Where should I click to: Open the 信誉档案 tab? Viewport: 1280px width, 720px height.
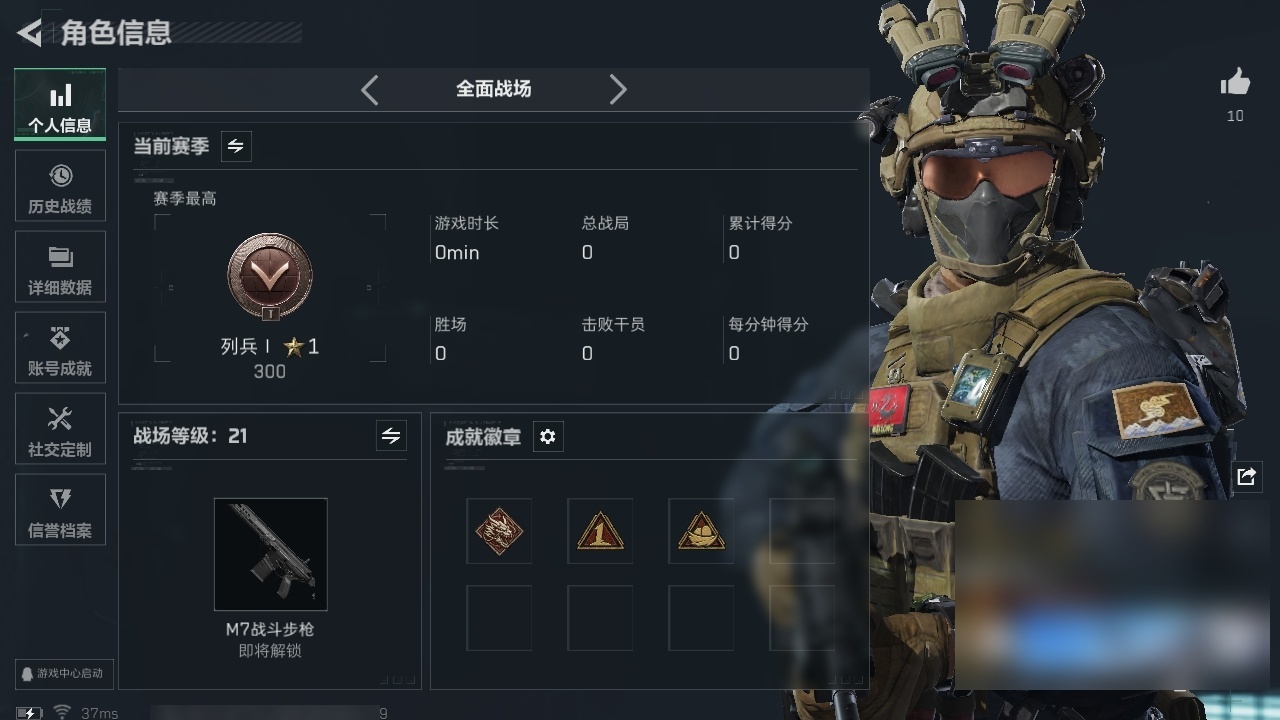(60, 510)
